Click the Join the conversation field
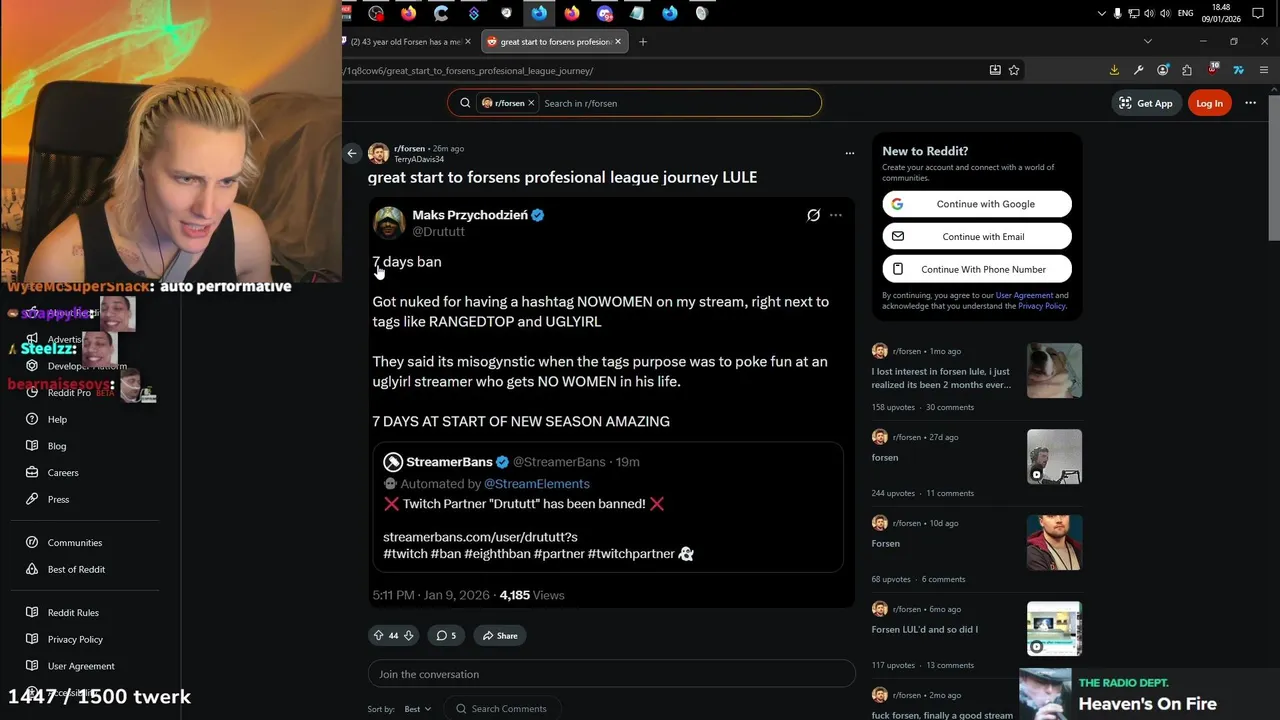Screen dimensions: 1280x720 coord(611,674)
